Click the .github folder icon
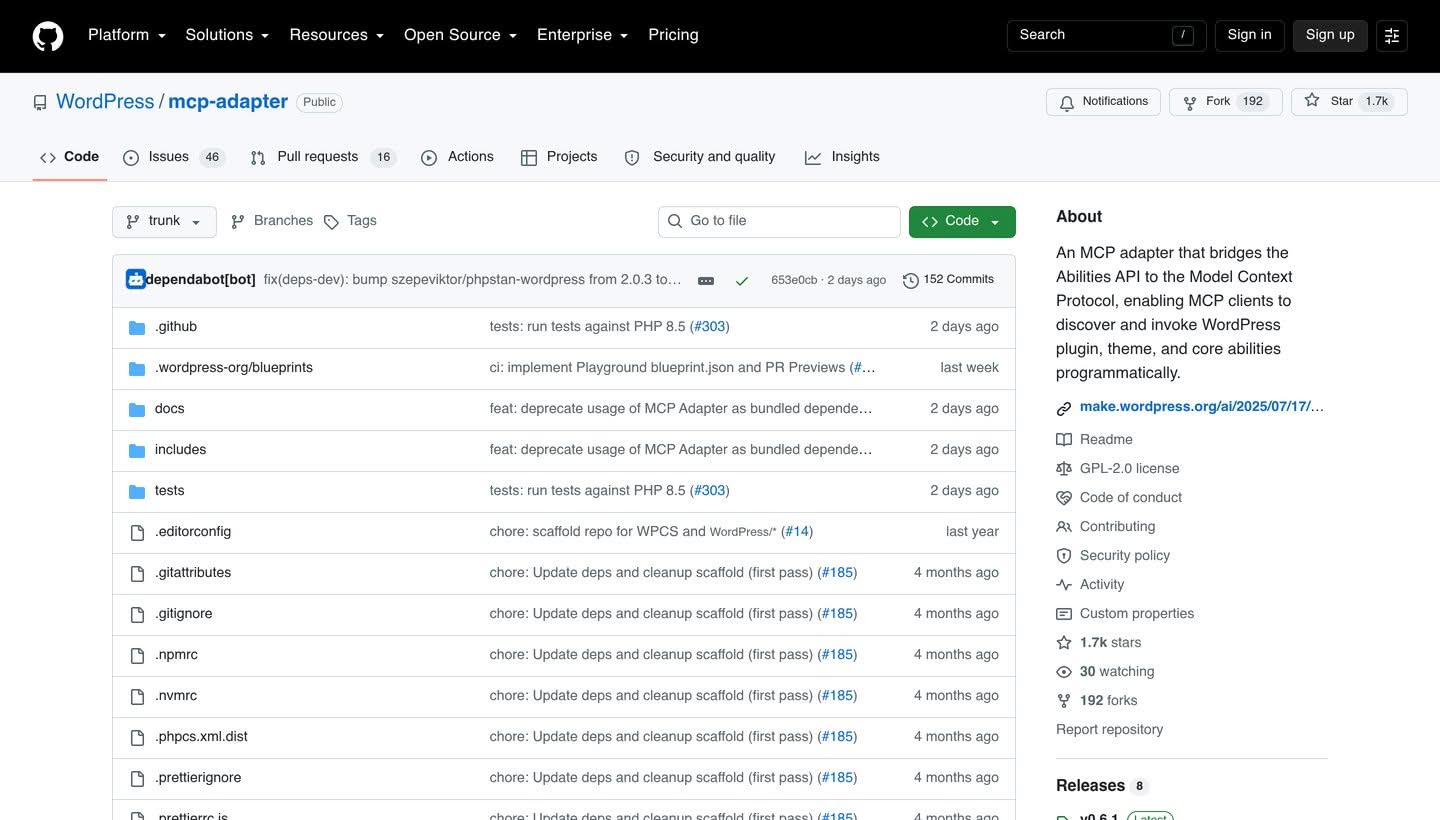The image size is (1440, 820). coord(137,328)
